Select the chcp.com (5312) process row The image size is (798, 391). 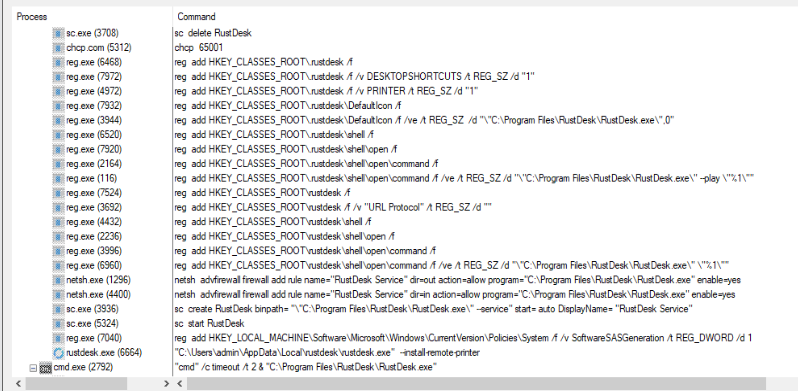pyautogui.click(x=92, y=48)
